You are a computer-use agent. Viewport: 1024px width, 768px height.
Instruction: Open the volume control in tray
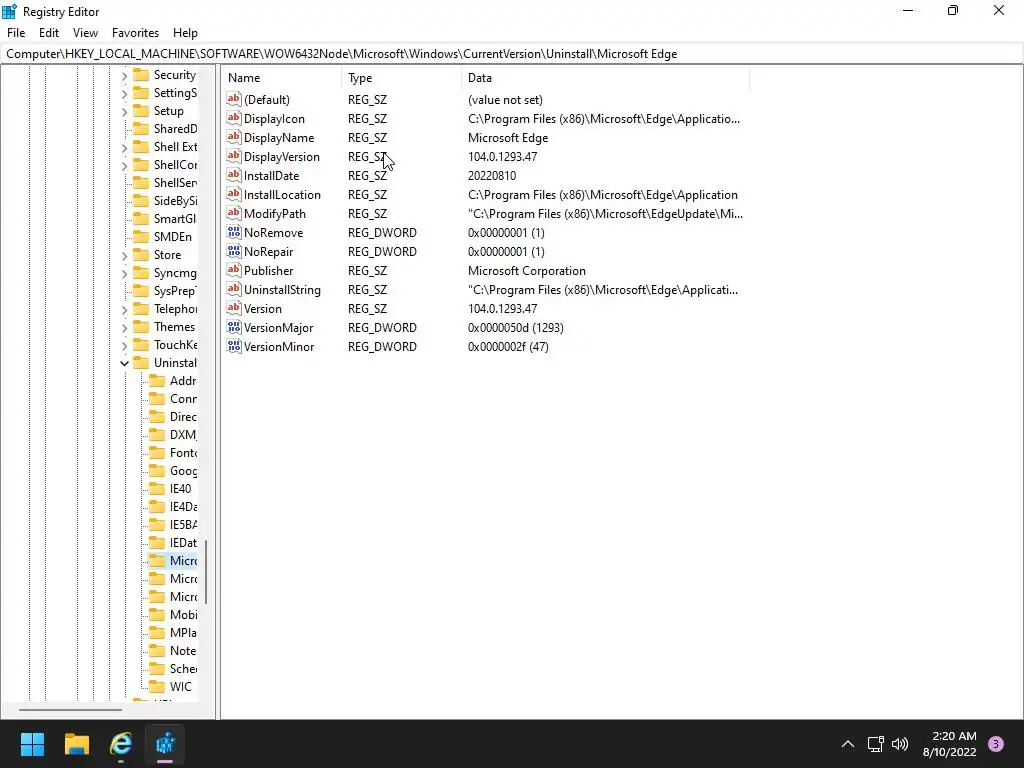(900, 744)
